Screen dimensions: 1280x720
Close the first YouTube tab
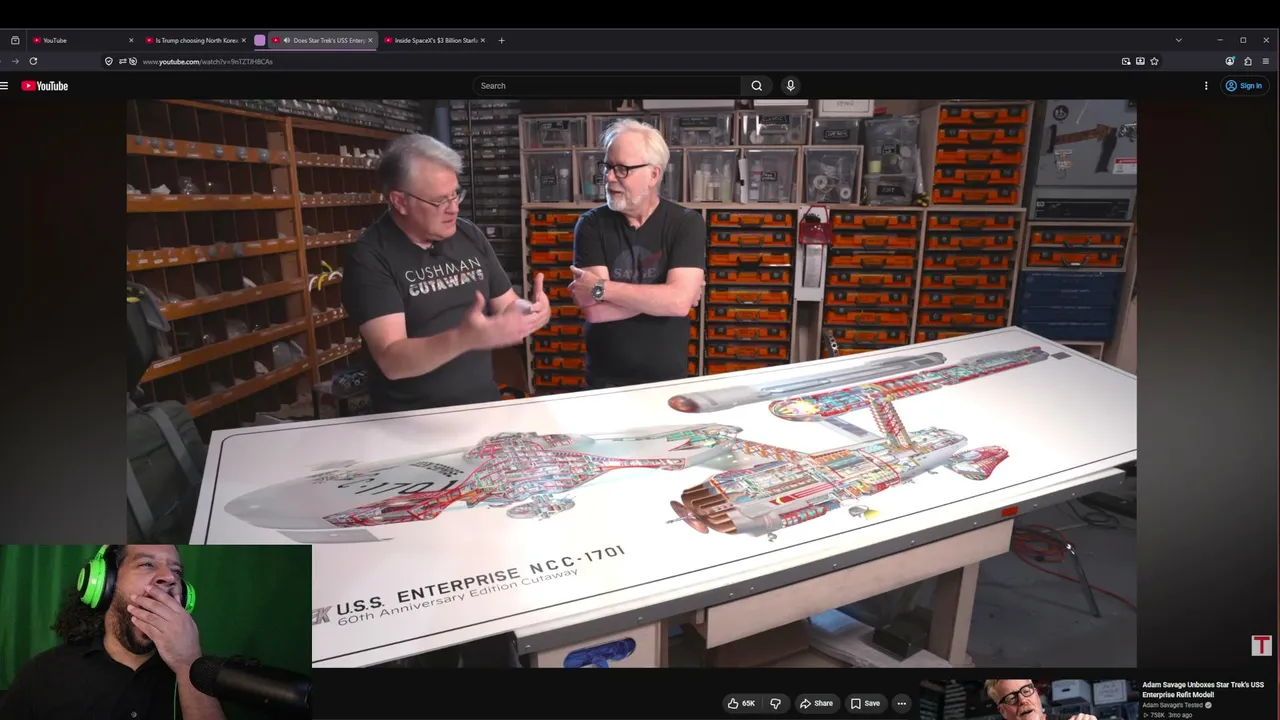[x=131, y=40]
